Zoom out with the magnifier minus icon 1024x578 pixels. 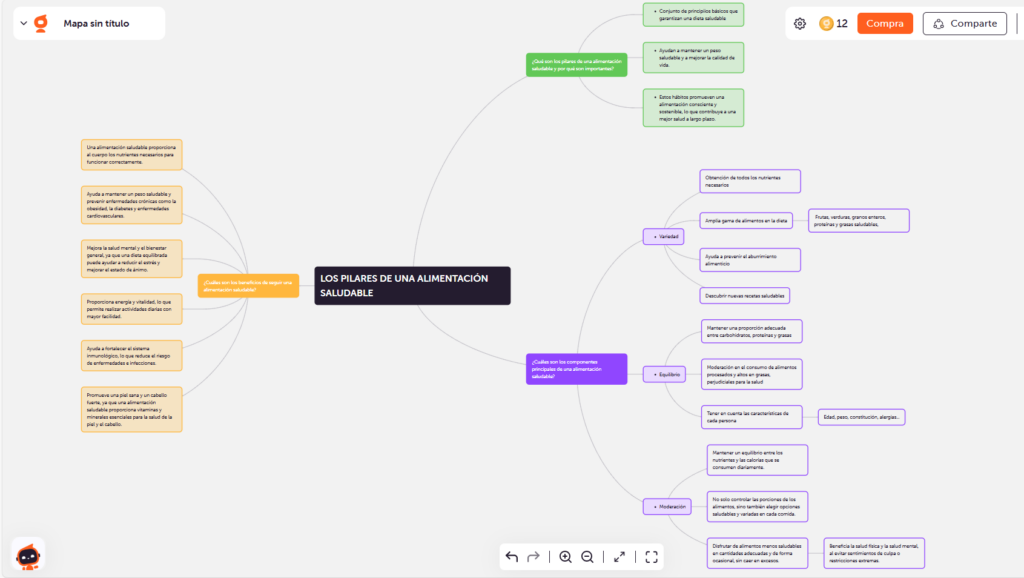click(587, 557)
